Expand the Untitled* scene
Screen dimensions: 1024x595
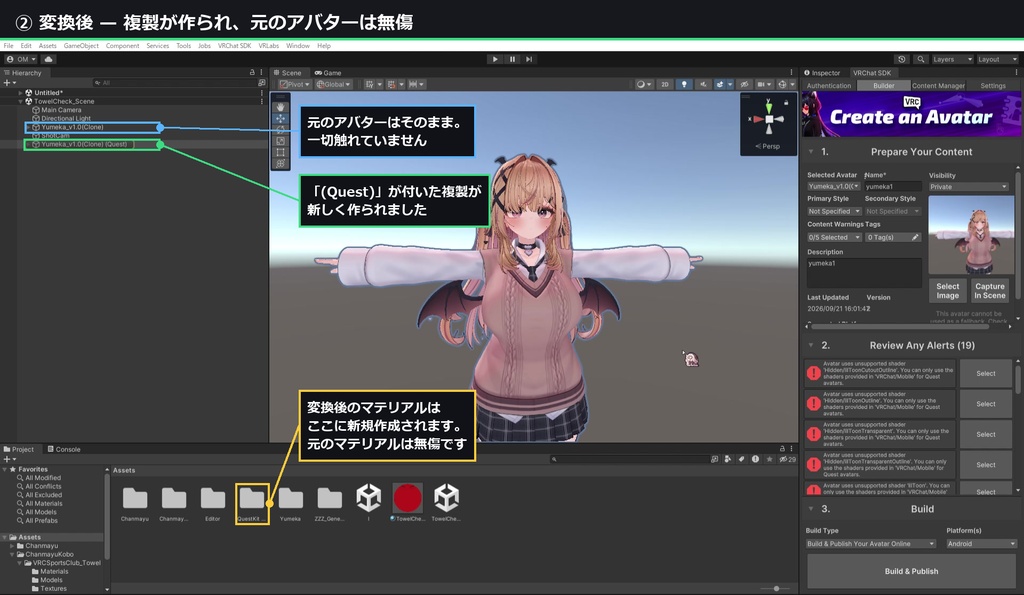[20, 93]
